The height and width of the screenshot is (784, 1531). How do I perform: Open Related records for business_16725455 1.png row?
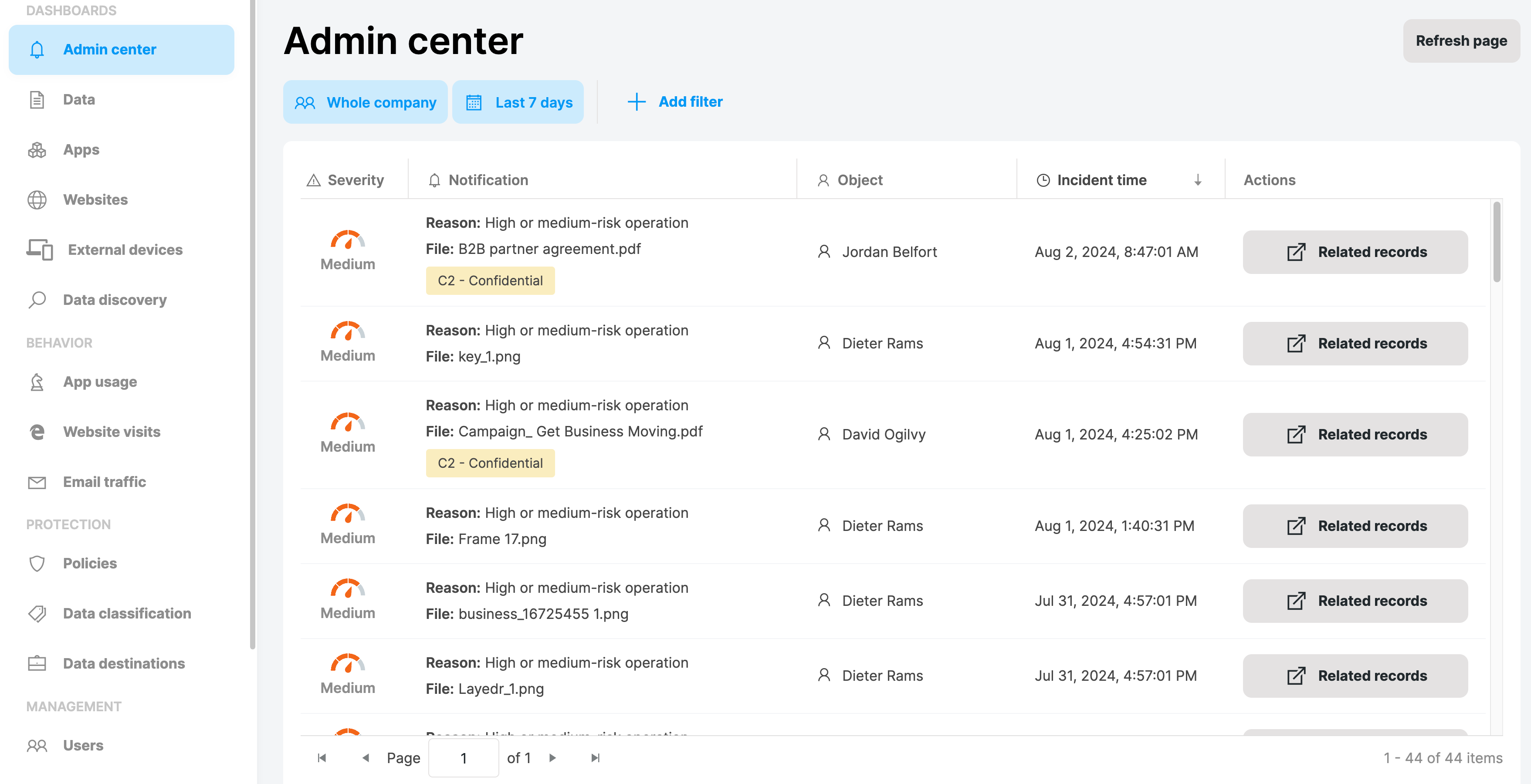[1355, 601]
